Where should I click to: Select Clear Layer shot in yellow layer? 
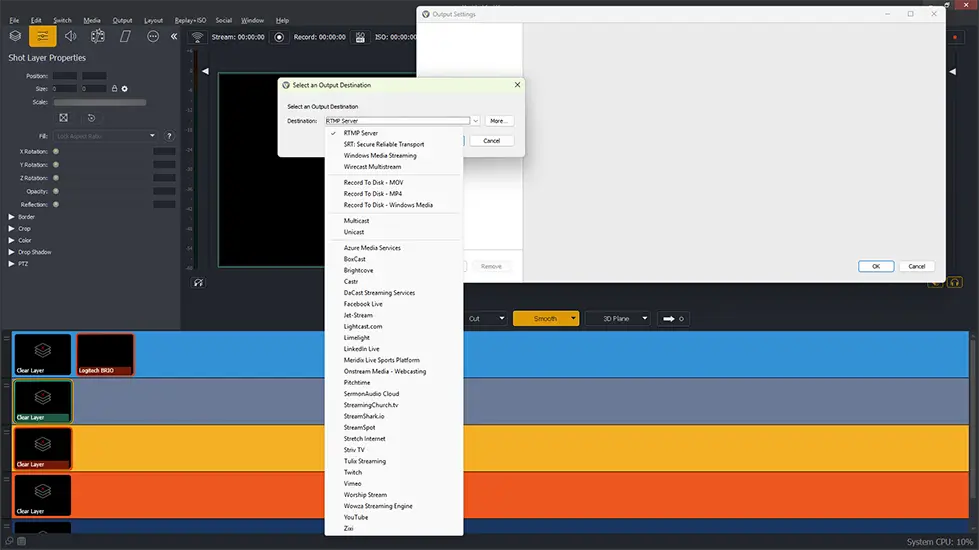[x=42, y=448]
